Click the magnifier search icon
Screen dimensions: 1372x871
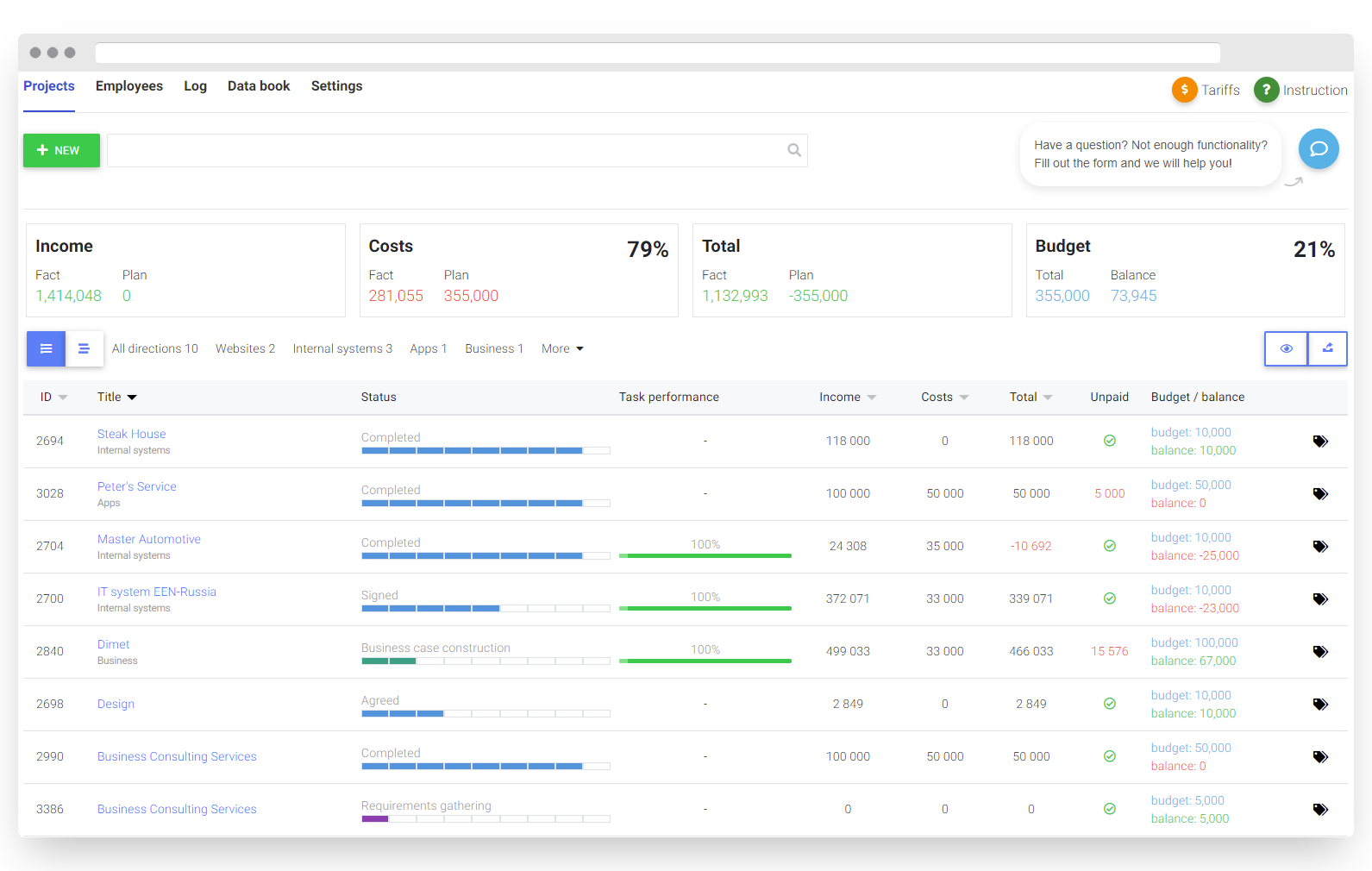click(x=793, y=151)
